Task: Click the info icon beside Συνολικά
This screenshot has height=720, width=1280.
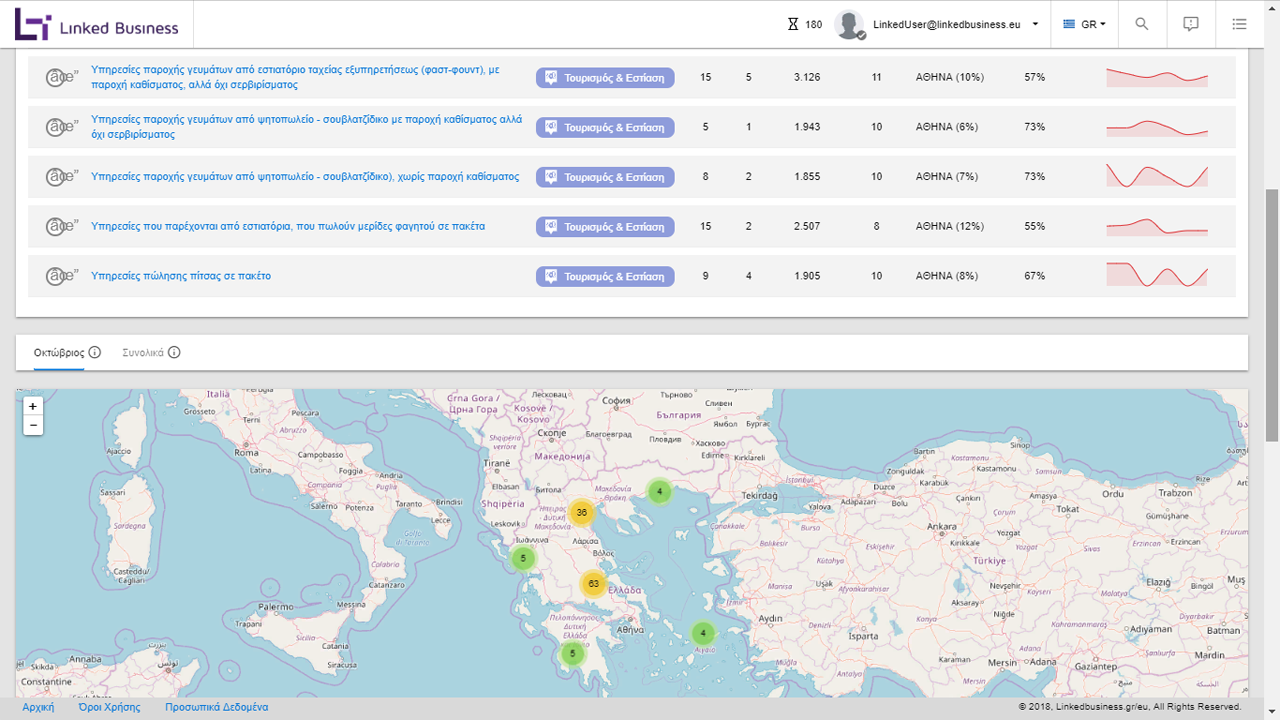Action: (x=174, y=353)
